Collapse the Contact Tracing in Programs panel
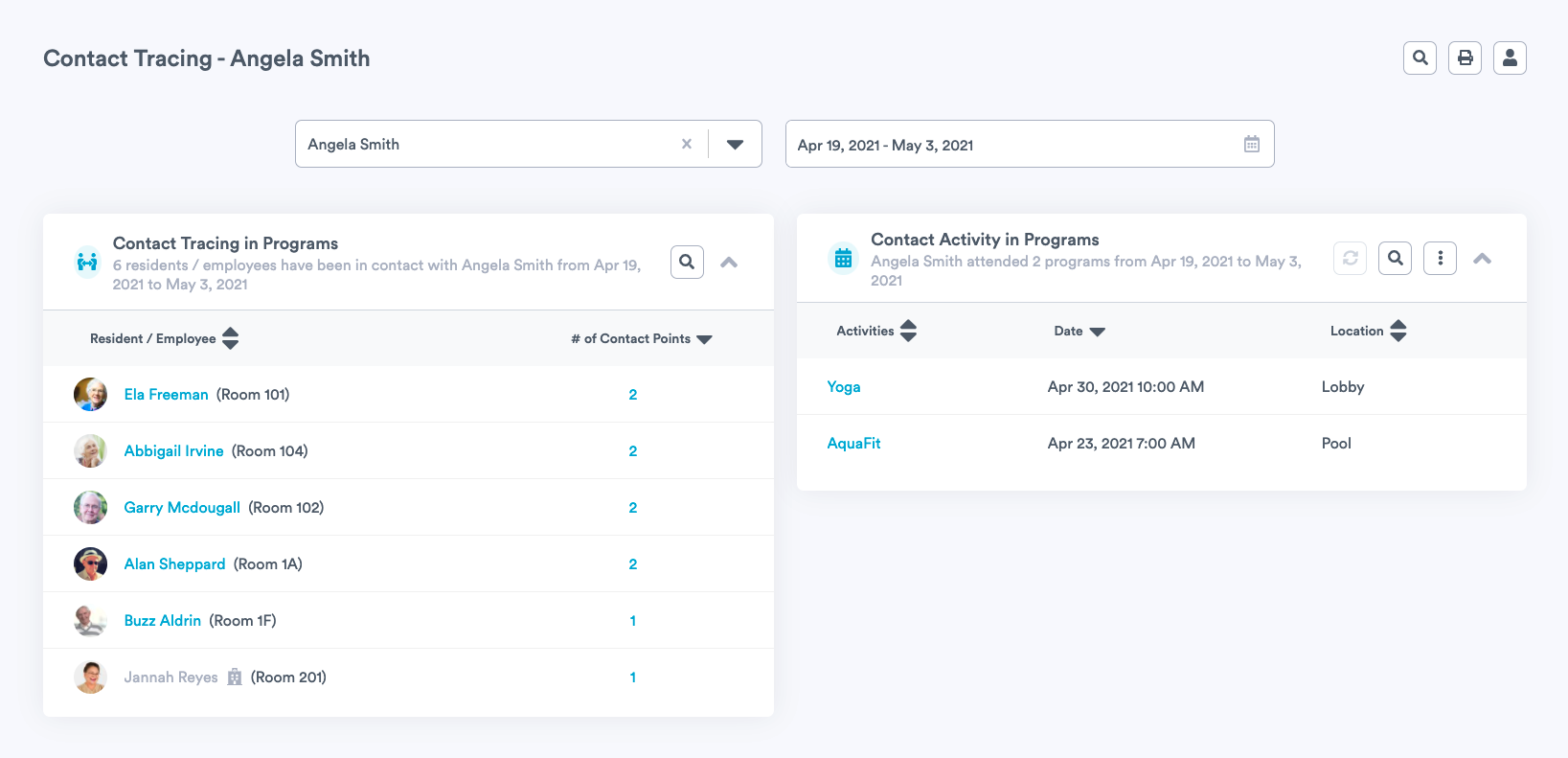Viewport: 1568px width, 758px height. tap(729, 263)
